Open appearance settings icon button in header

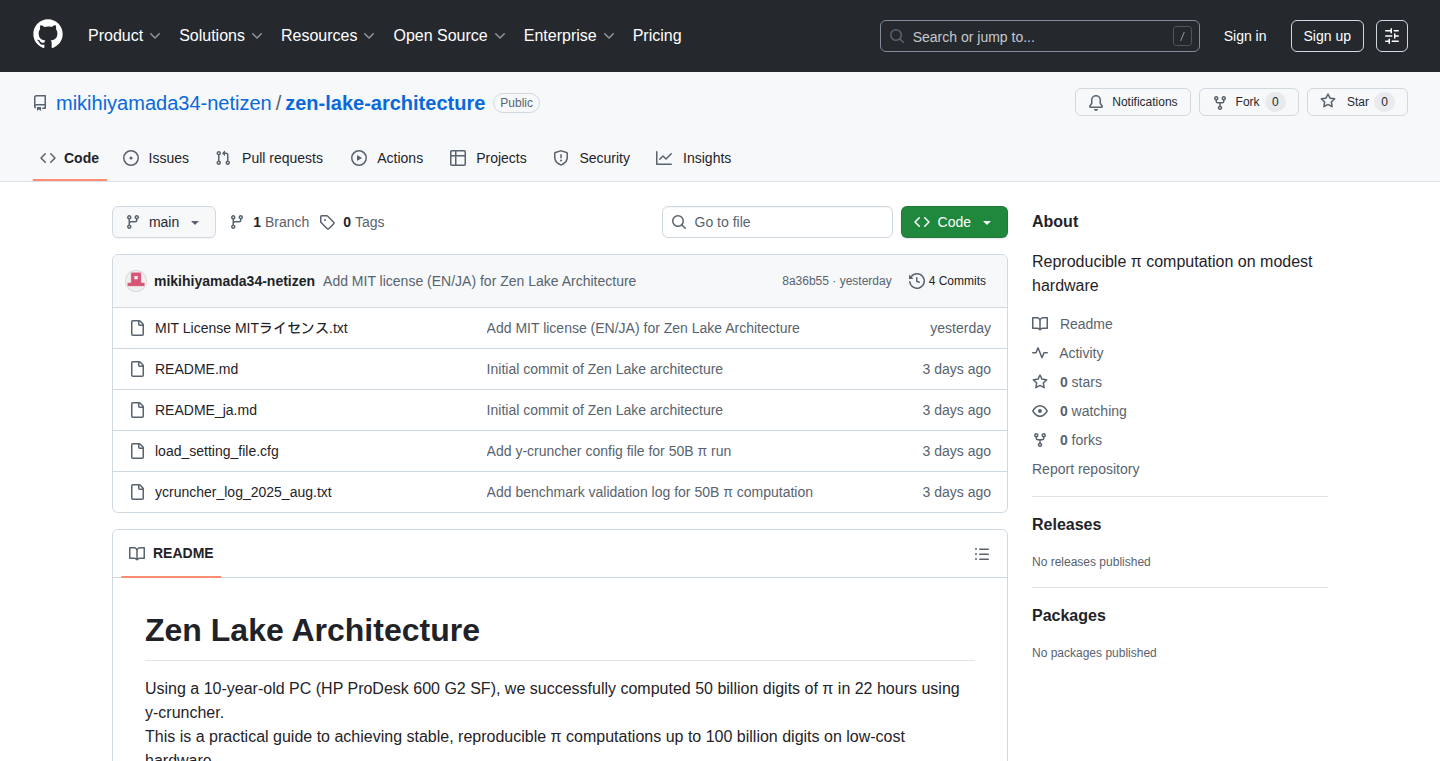tap(1392, 36)
